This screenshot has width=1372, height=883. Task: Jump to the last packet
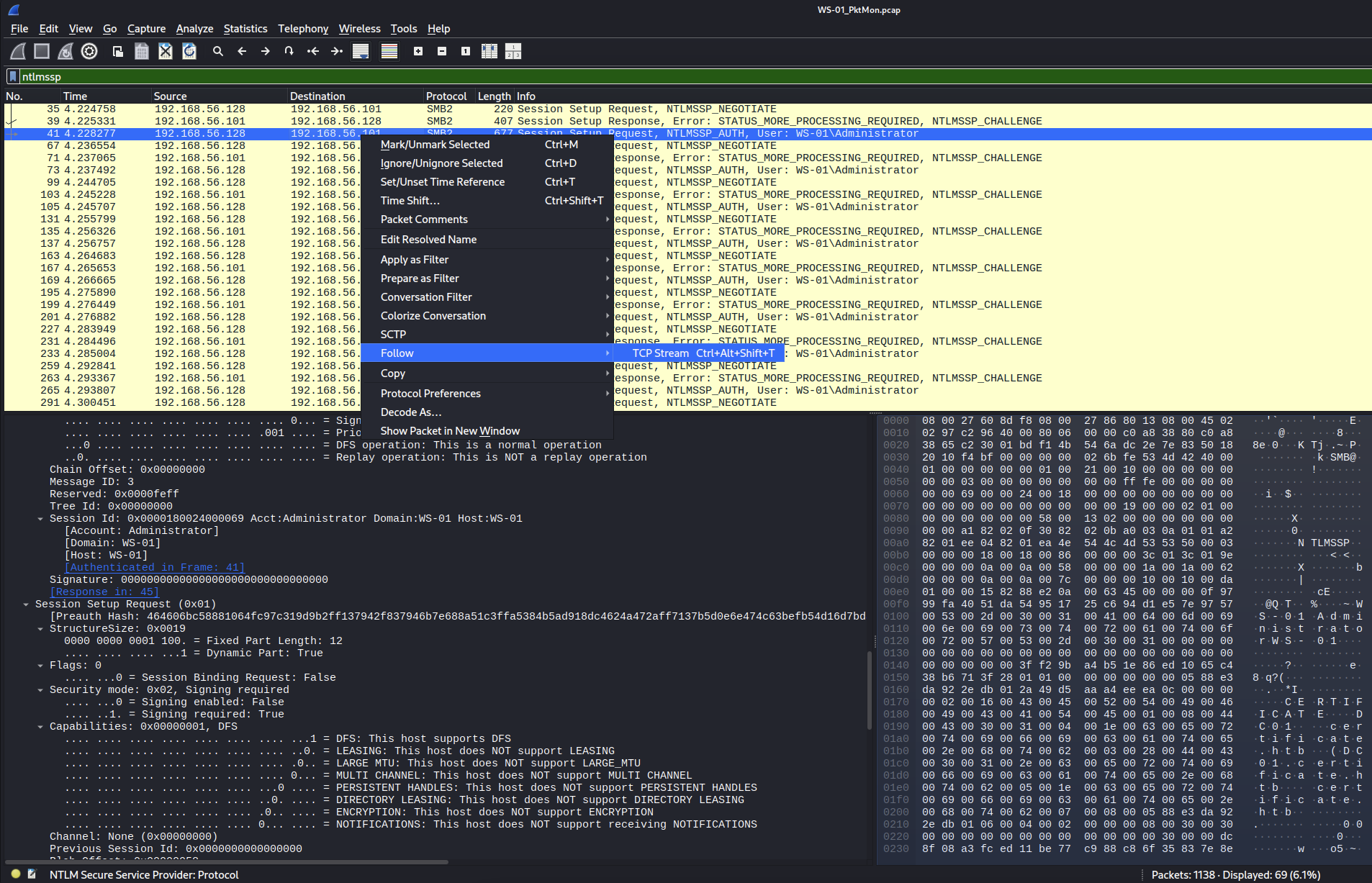pyautogui.click(x=337, y=51)
